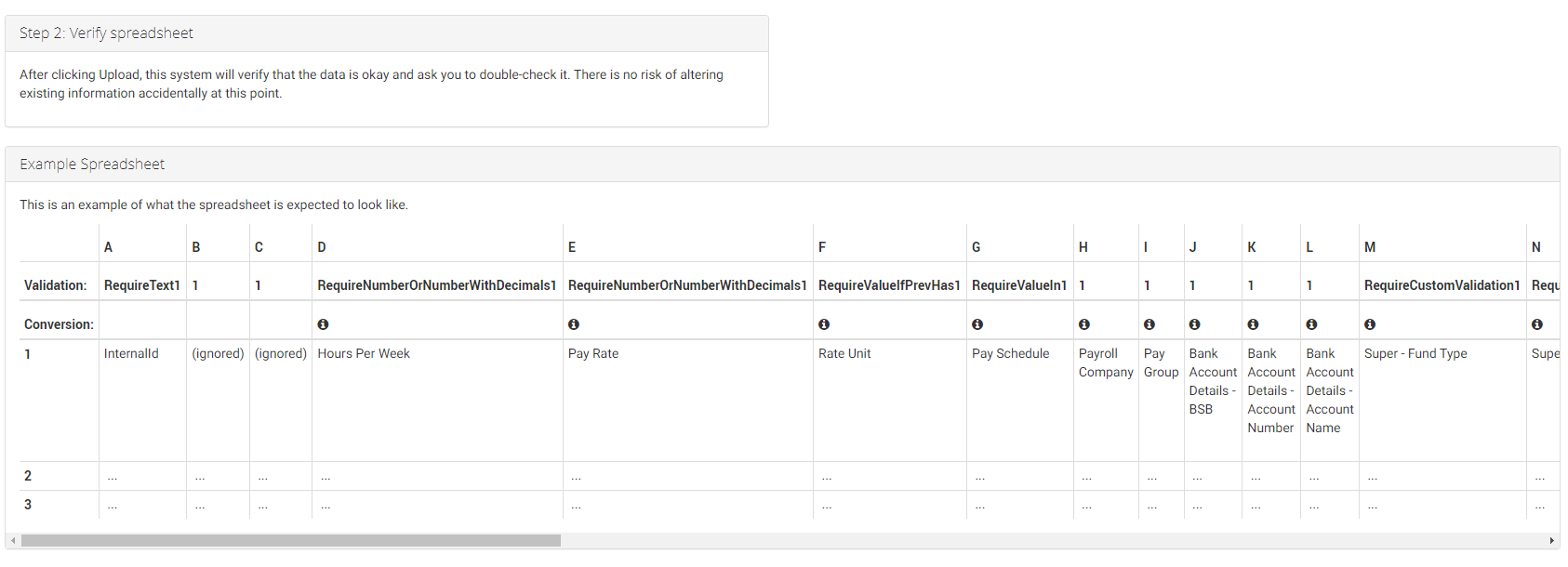Click the Pay Rate column conversion info icon
Viewport: 1568px width, 567px height.
pos(574,324)
